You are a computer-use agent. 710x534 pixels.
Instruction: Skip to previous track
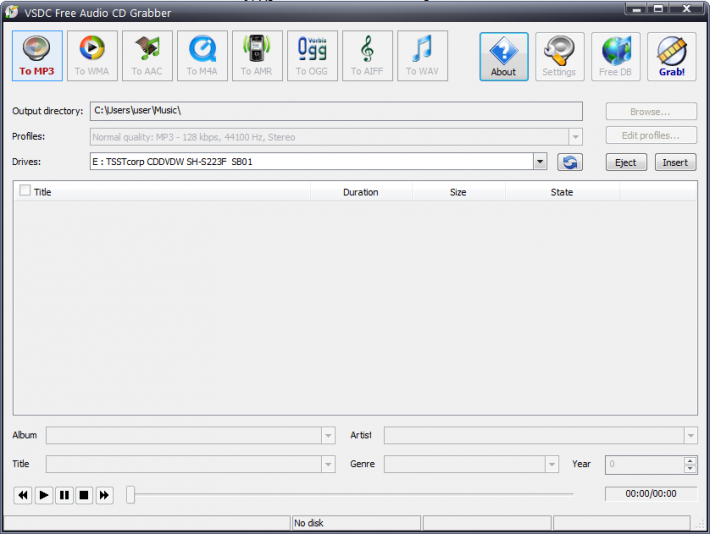click(x=23, y=495)
